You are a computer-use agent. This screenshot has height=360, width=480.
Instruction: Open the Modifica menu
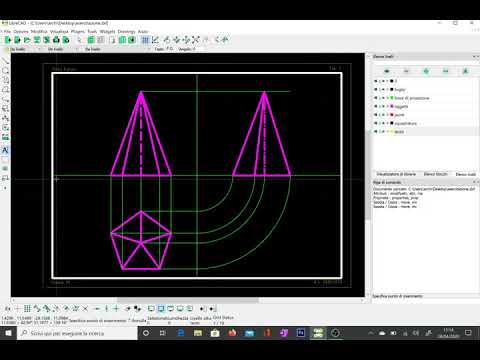tap(39, 32)
